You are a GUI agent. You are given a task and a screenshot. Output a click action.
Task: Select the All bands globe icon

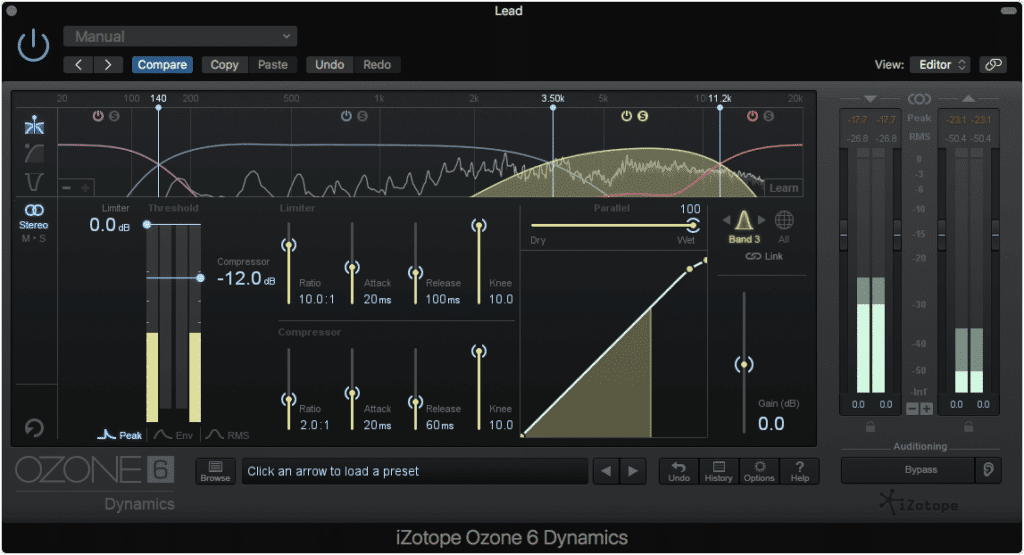tap(784, 220)
